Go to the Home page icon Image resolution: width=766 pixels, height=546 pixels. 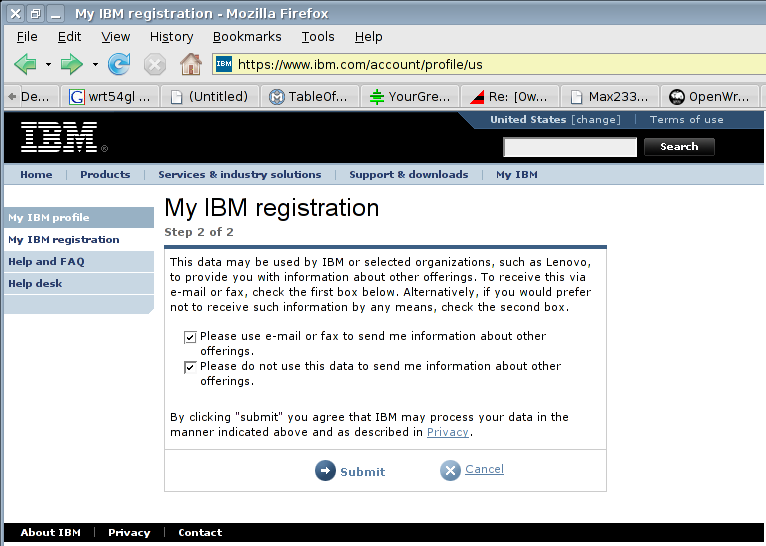[x=191, y=64]
